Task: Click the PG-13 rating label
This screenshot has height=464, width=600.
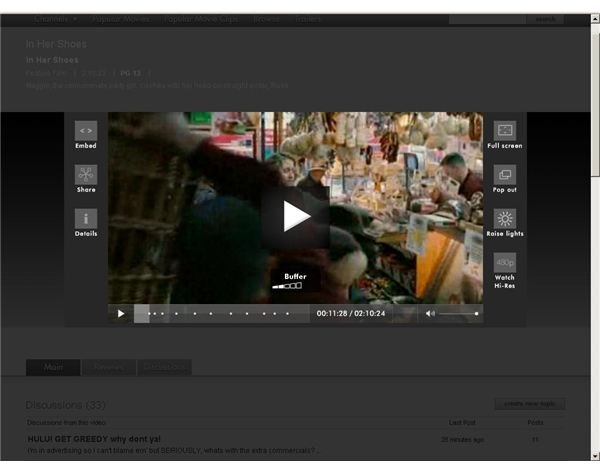Action: click(x=131, y=73)
